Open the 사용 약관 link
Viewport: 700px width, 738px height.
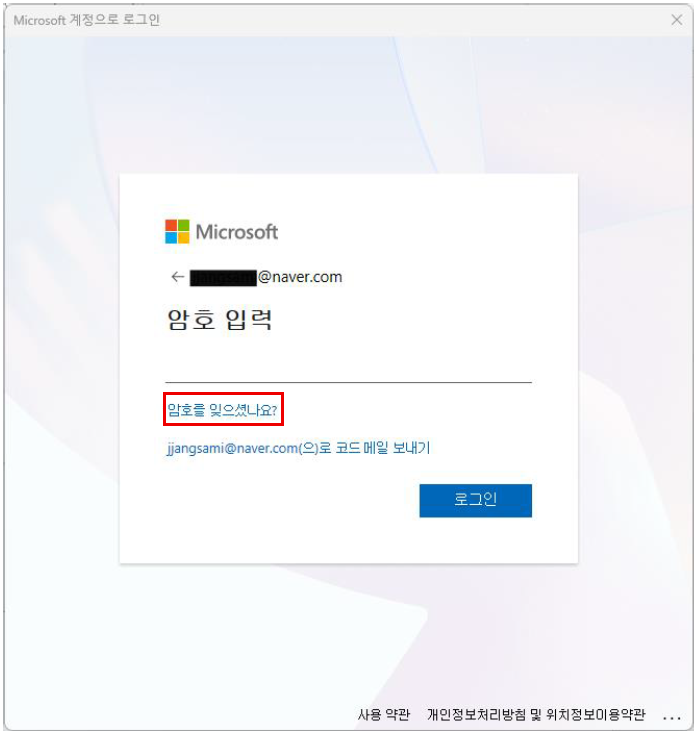(384, 714)
